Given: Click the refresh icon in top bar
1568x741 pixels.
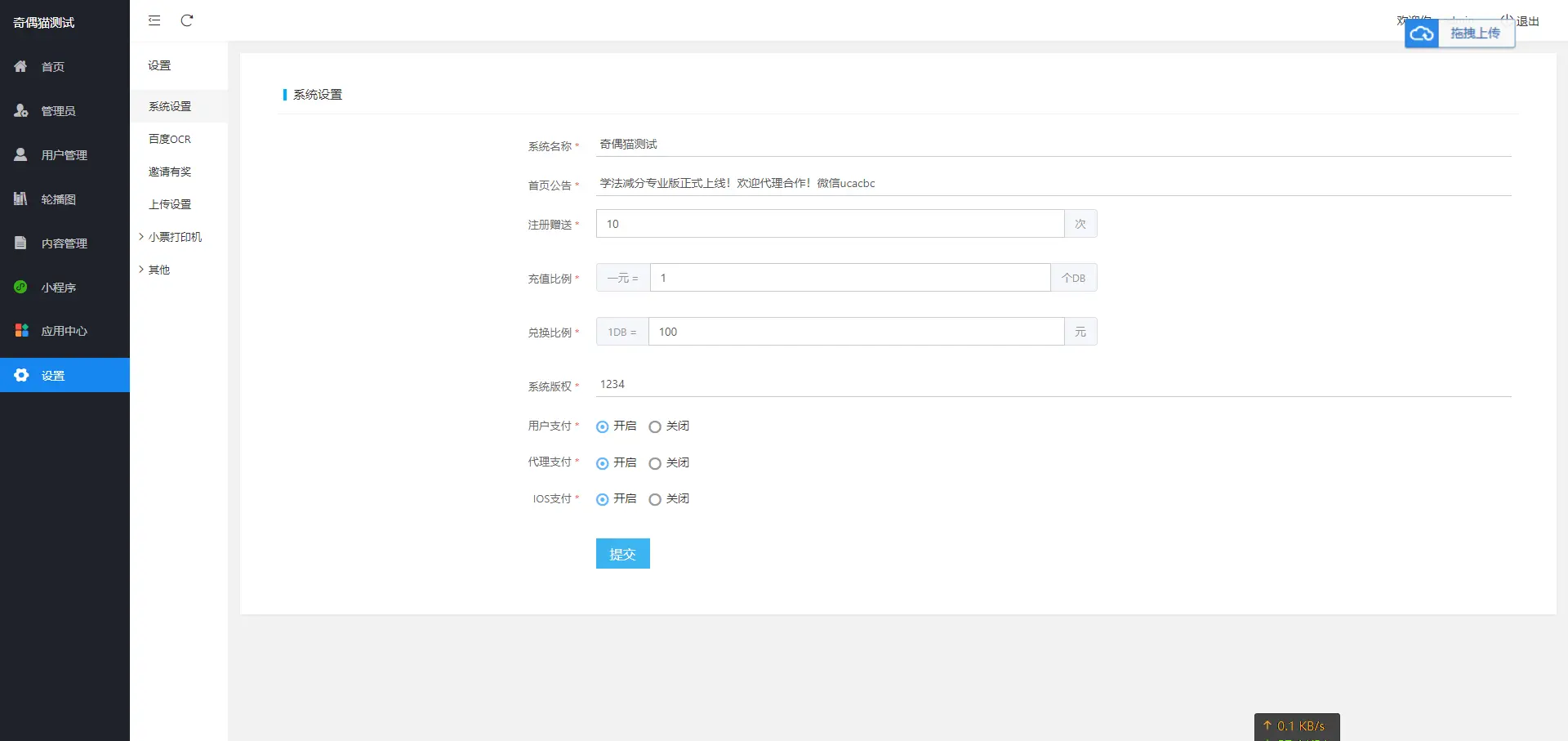Looking at the screenshot, I should pos(187,20).
